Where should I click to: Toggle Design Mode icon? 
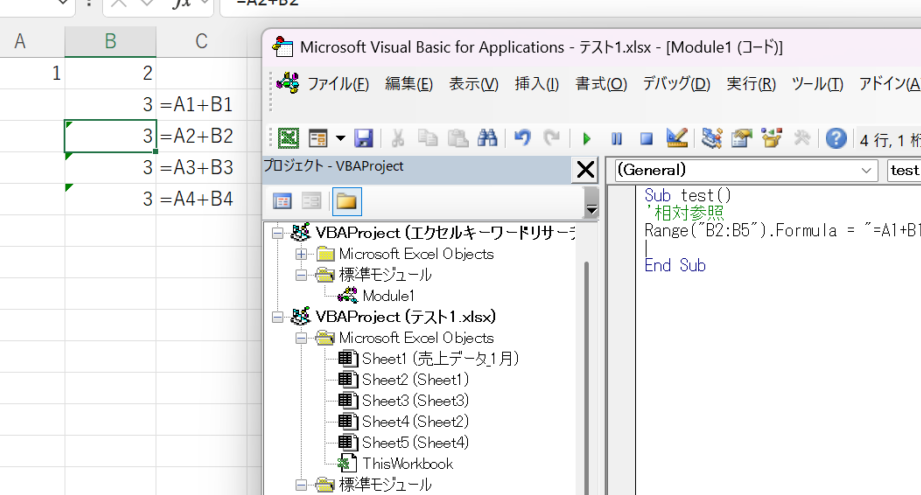pyautogui.click(x=676, y=138)
